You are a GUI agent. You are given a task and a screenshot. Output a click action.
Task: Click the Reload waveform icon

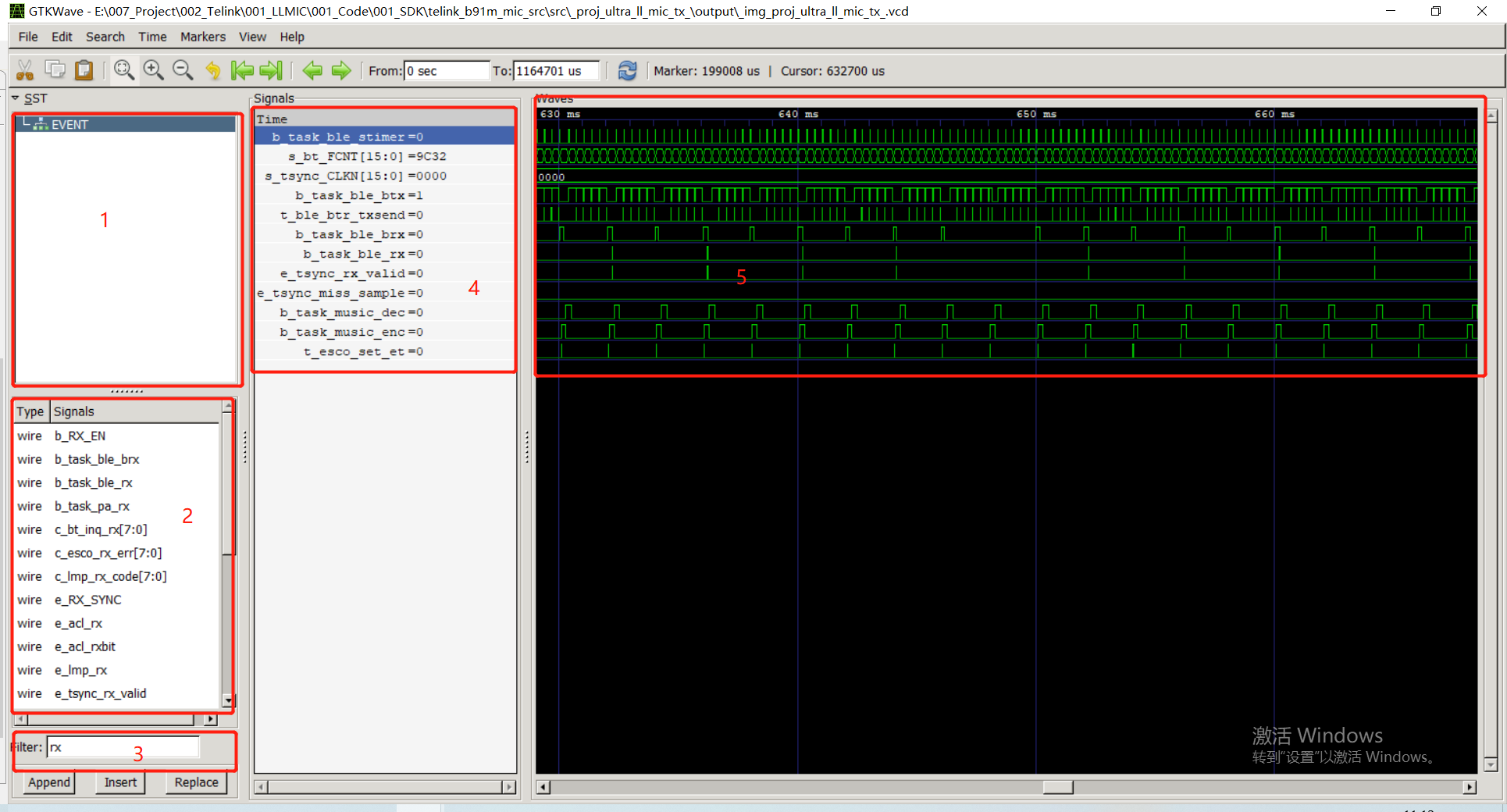pos(628,70)
